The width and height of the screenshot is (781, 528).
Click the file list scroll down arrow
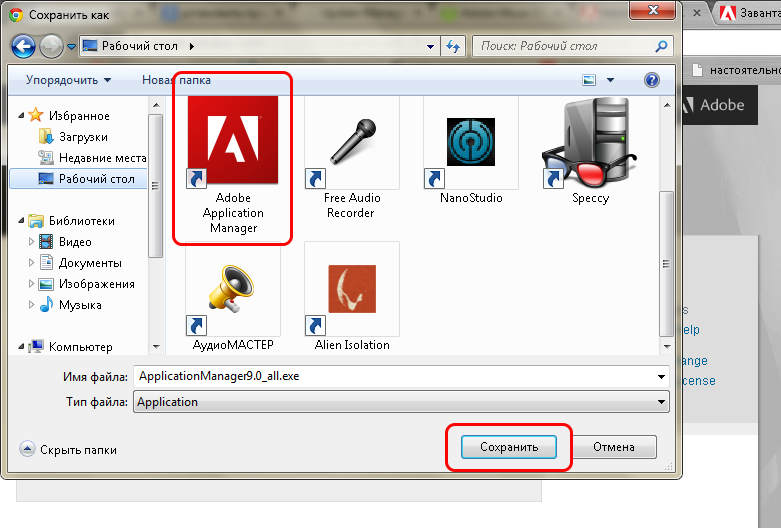pyautogui.click(x=666, y=346)
